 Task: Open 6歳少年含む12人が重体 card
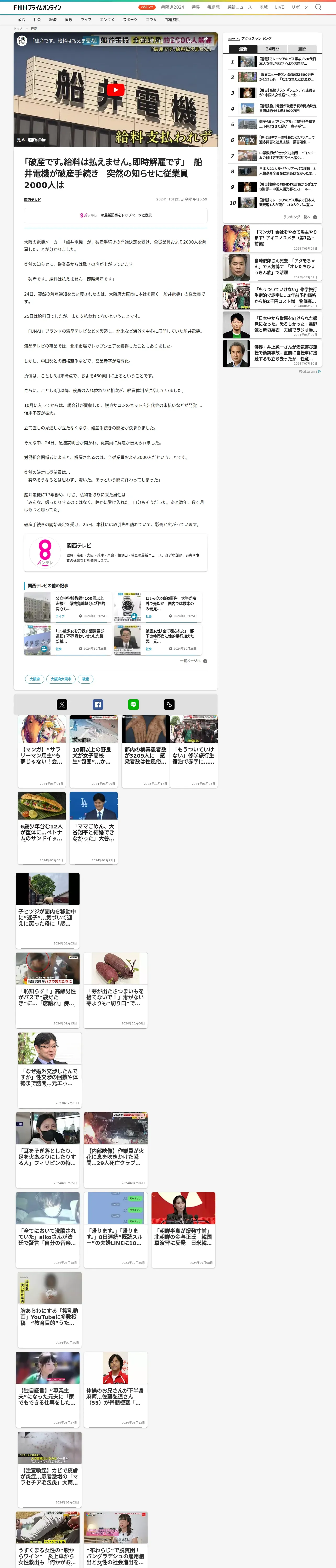(41, 828)
